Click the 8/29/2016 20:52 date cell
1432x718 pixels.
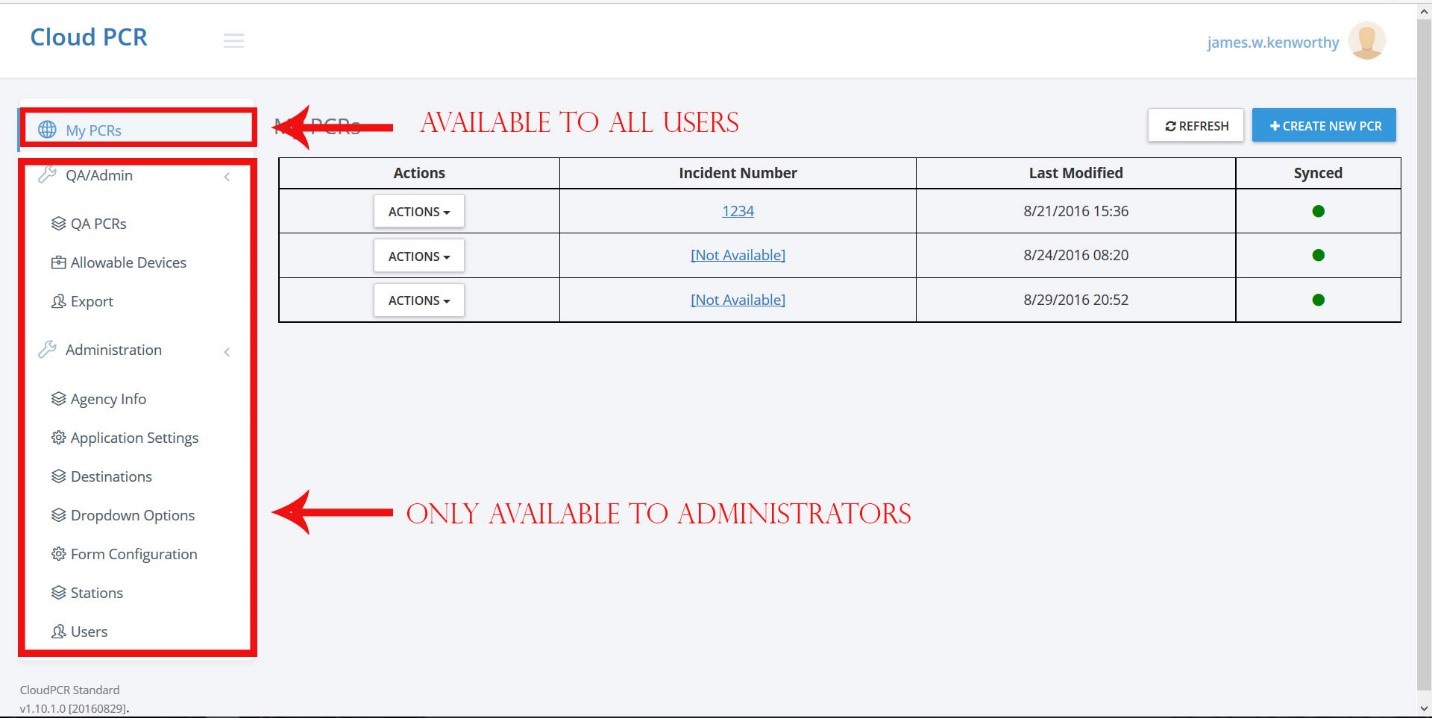coord(1076,299)
